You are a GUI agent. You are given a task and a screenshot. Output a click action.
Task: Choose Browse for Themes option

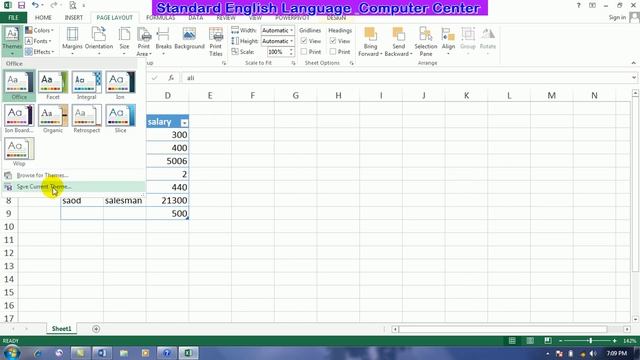pyautogui.click(x=73, y=176)
